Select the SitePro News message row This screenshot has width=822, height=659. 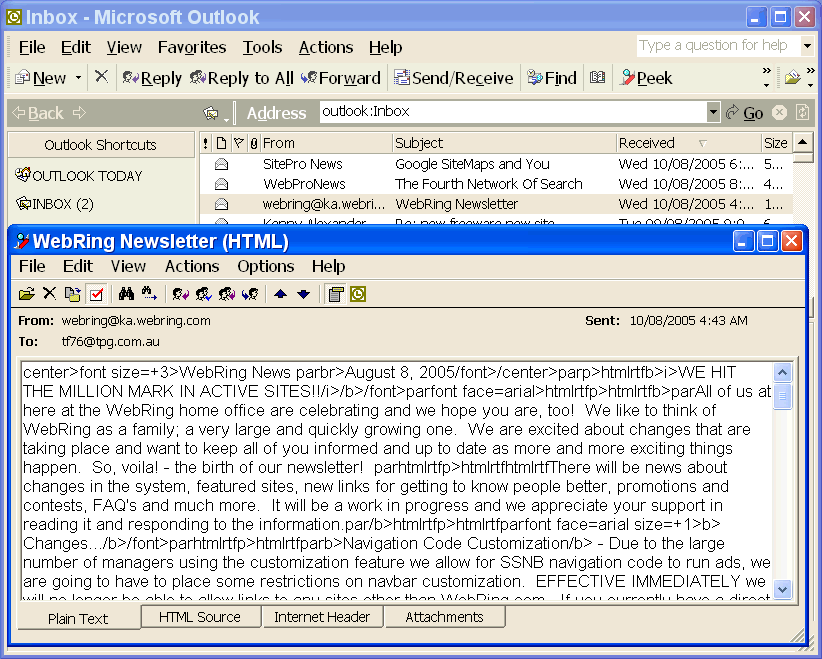click(495, 164)
